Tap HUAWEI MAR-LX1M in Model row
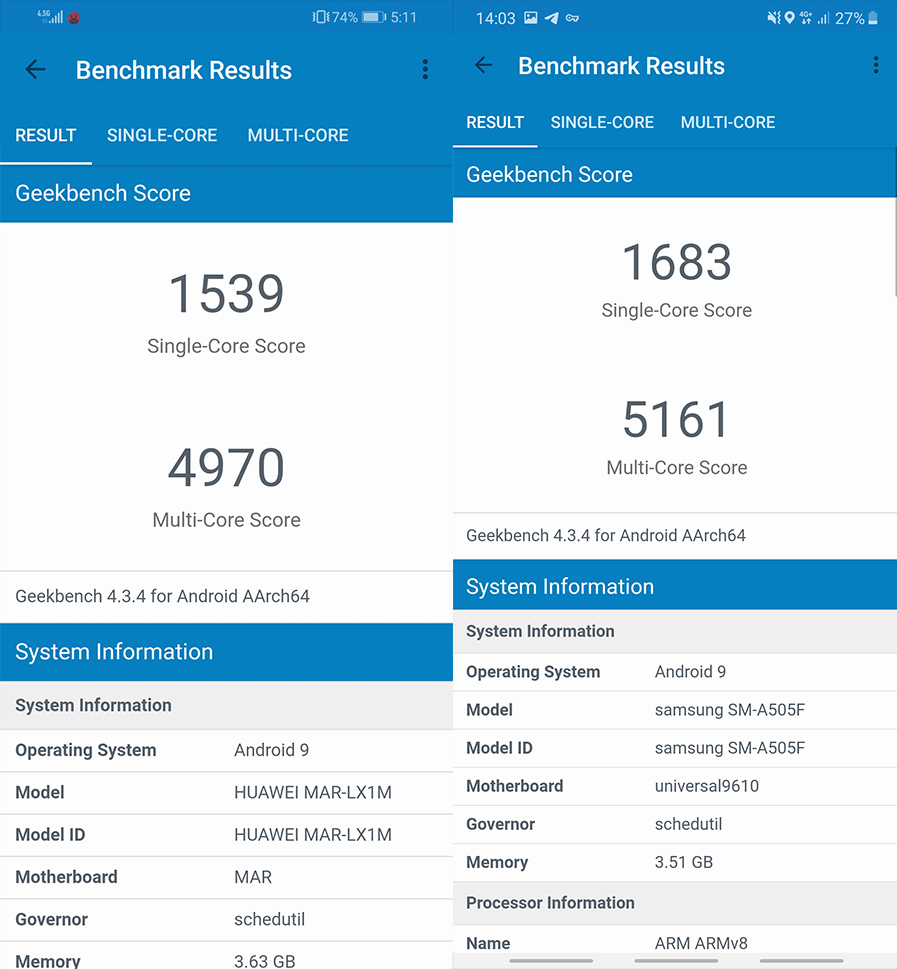 (313, 792)
